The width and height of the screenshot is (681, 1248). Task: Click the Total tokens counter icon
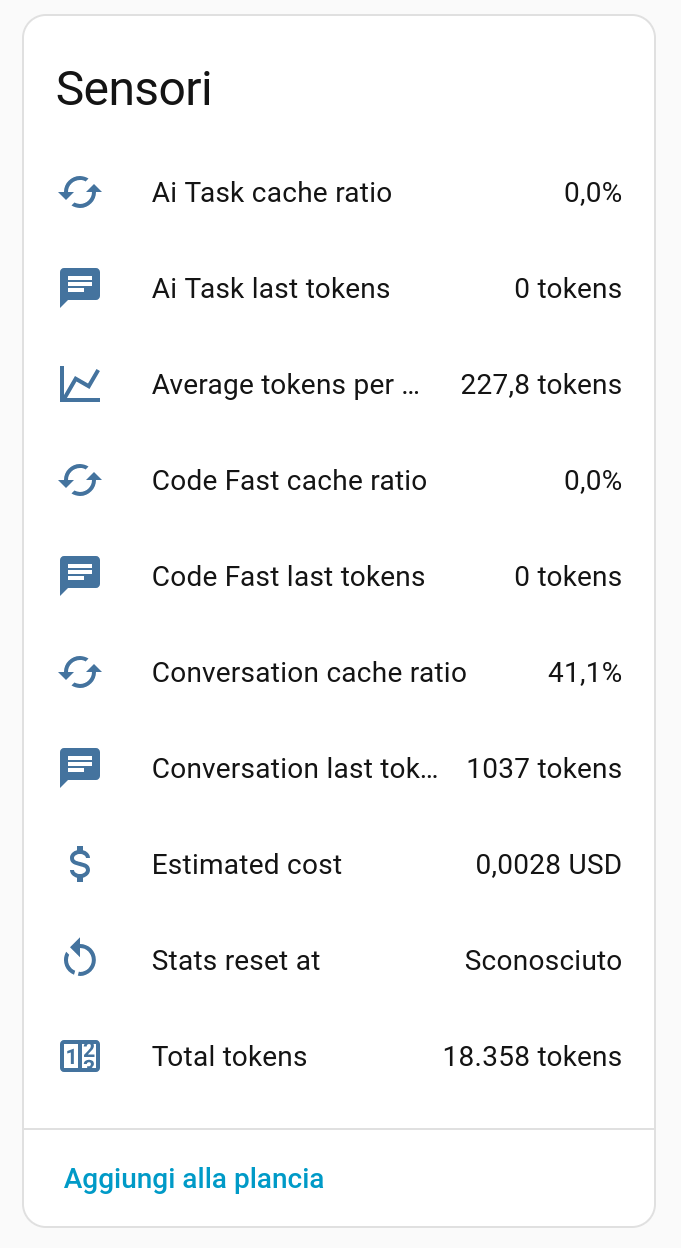pyautogui.click(x=80, y=1056)
